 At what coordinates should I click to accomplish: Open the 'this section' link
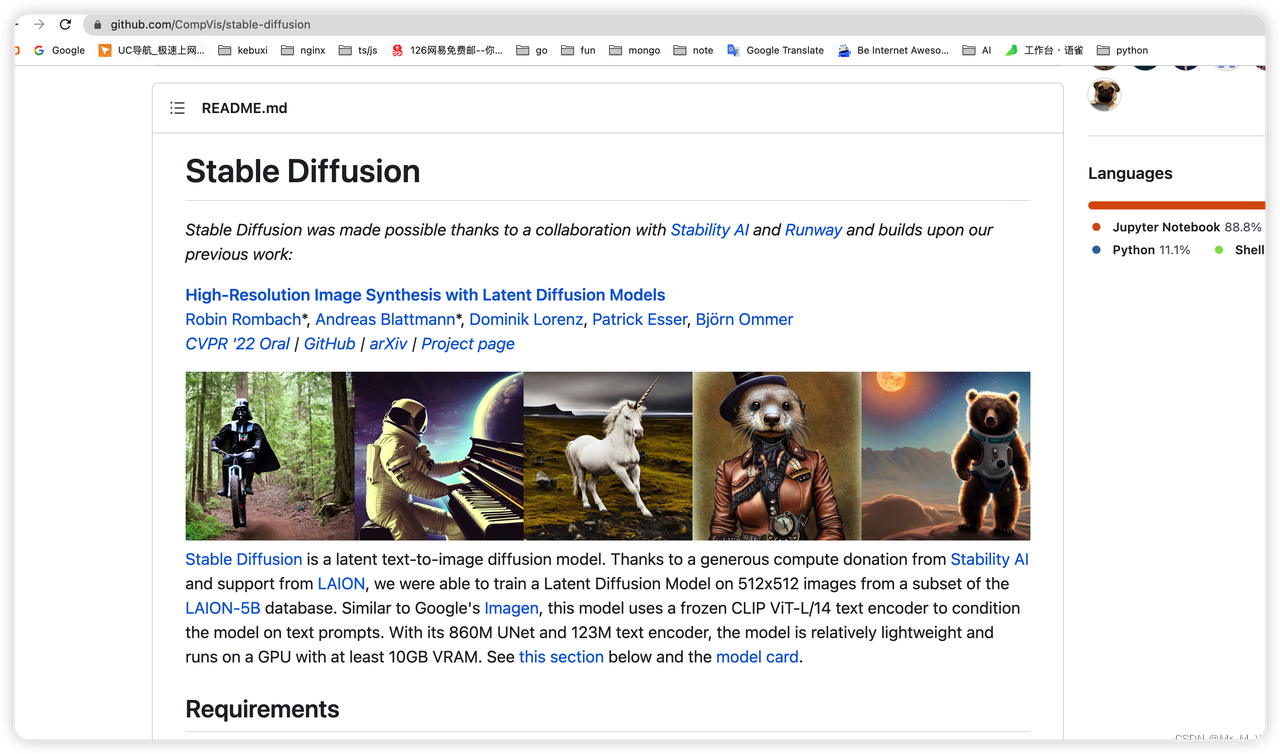[x=561, y=657]
